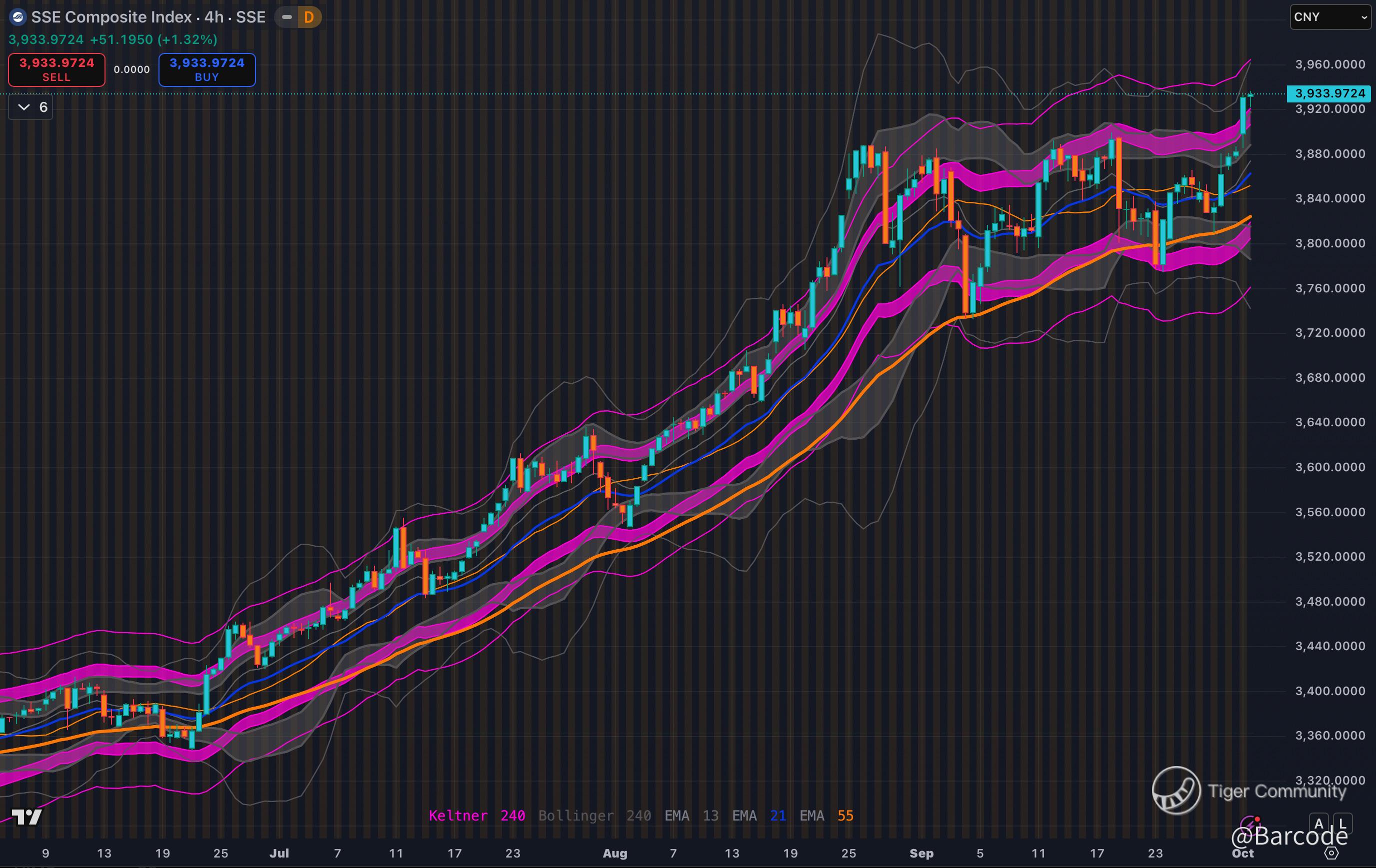
Task: Click the 3,800.0000 price axis label
Action: [x=1329, y=243]
